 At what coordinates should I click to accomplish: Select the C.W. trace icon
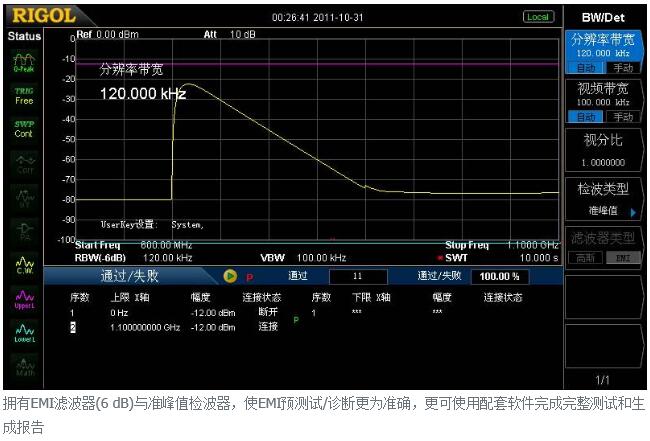click(24, 264)
